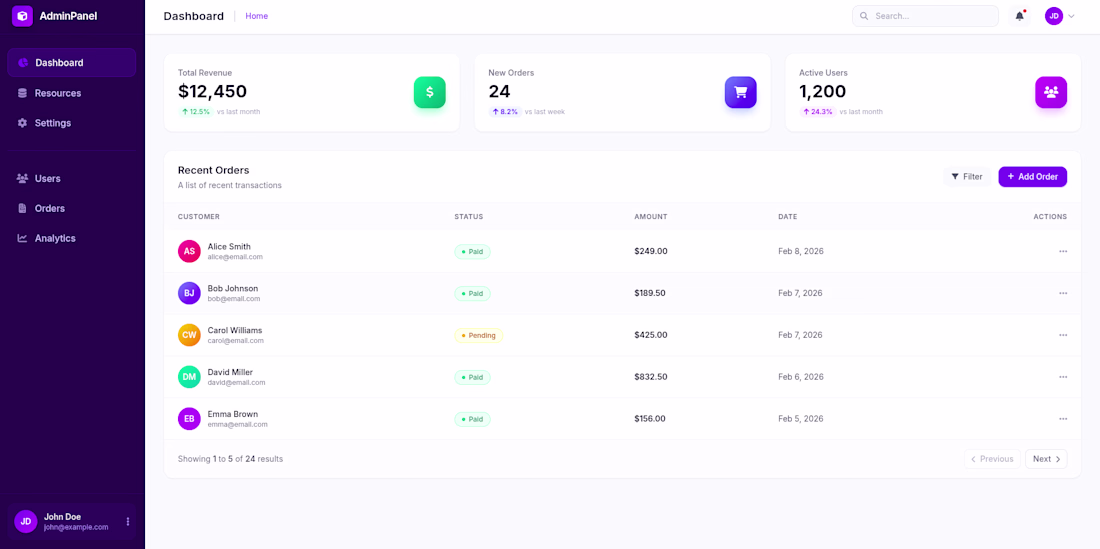Open Analytics from the sidebar

[72, 238]
